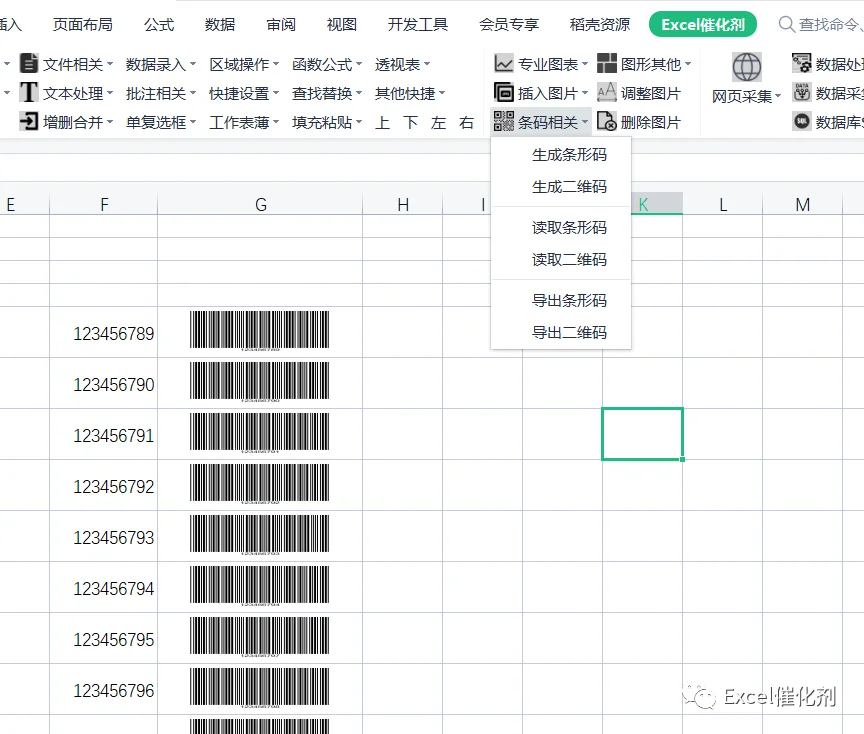The width and height of the screenshot is (864, 734).
Task: Open the 批注相关 dropdown
Action: [x=161, y=94]
